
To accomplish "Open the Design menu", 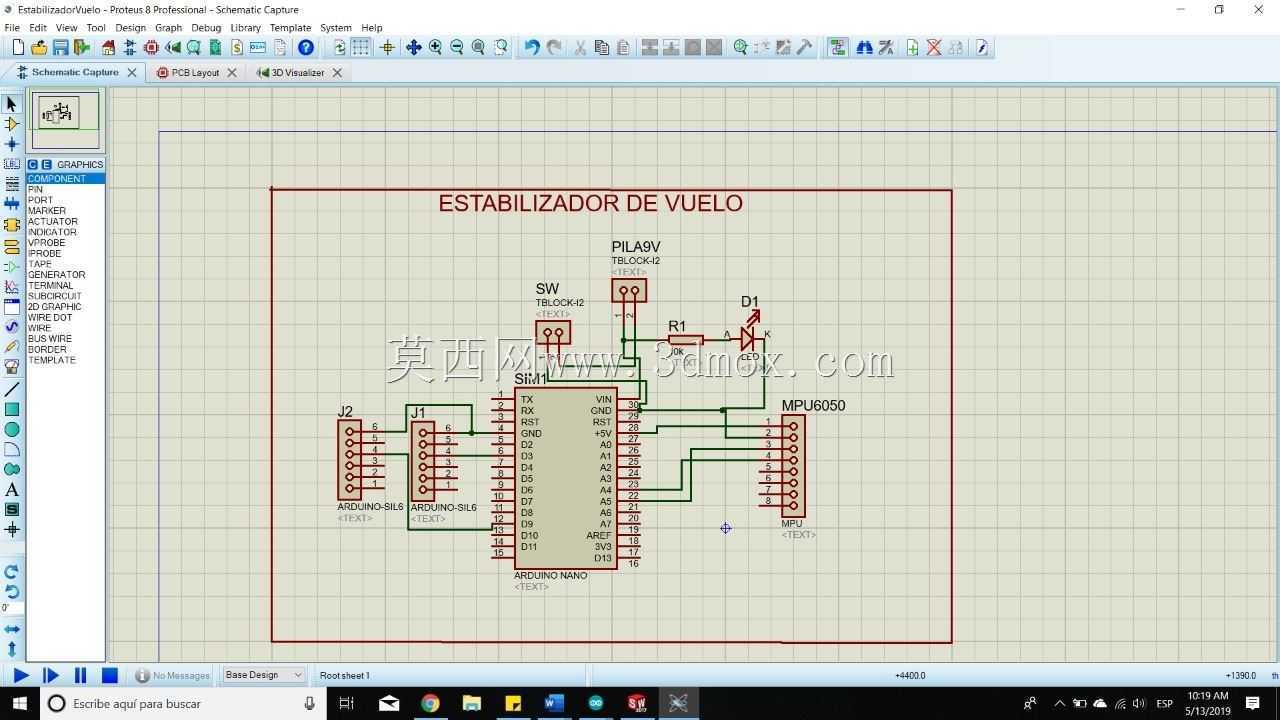I will coord(130,28).
